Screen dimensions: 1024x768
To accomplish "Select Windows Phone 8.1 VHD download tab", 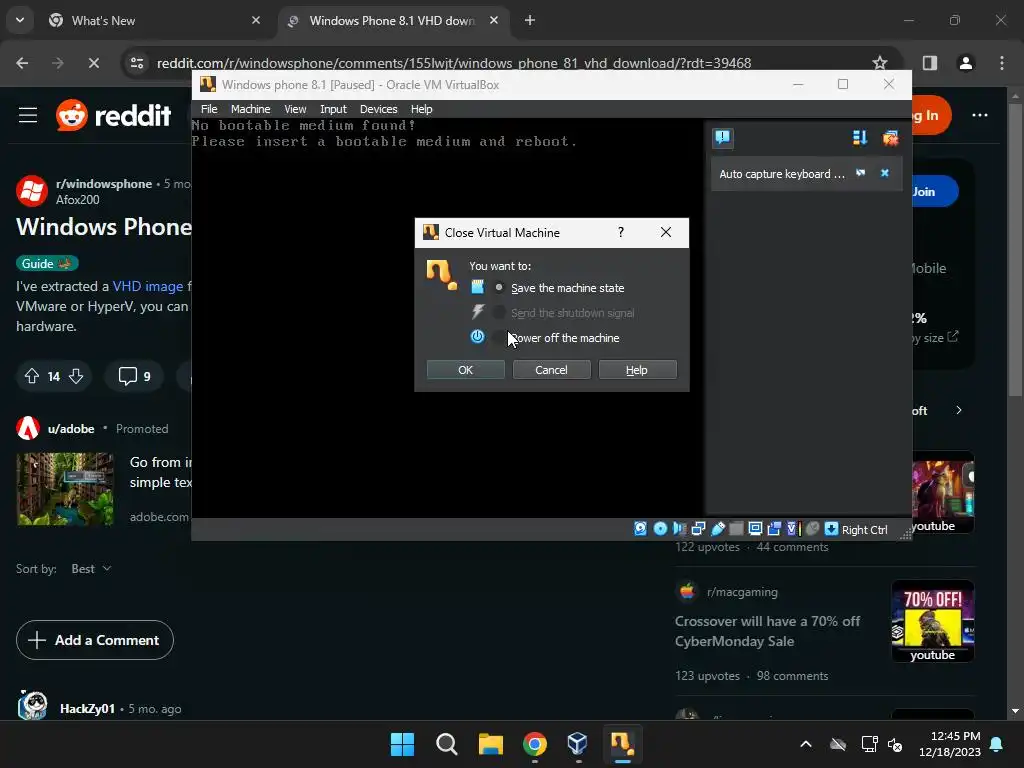I will click(392, 21).
